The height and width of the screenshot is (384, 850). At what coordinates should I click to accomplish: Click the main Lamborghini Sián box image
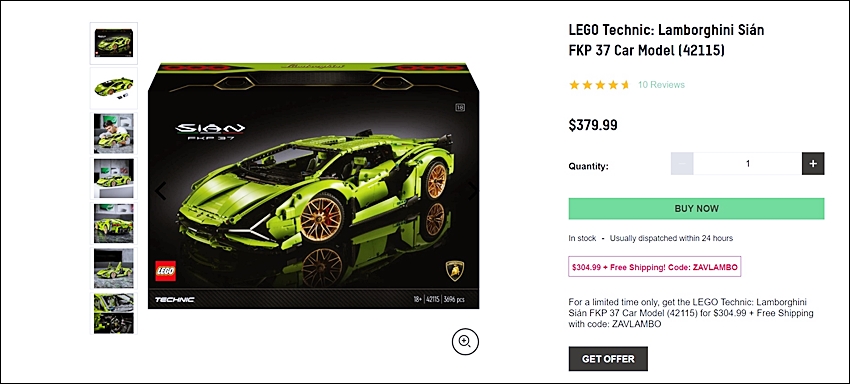click(313, 185)
